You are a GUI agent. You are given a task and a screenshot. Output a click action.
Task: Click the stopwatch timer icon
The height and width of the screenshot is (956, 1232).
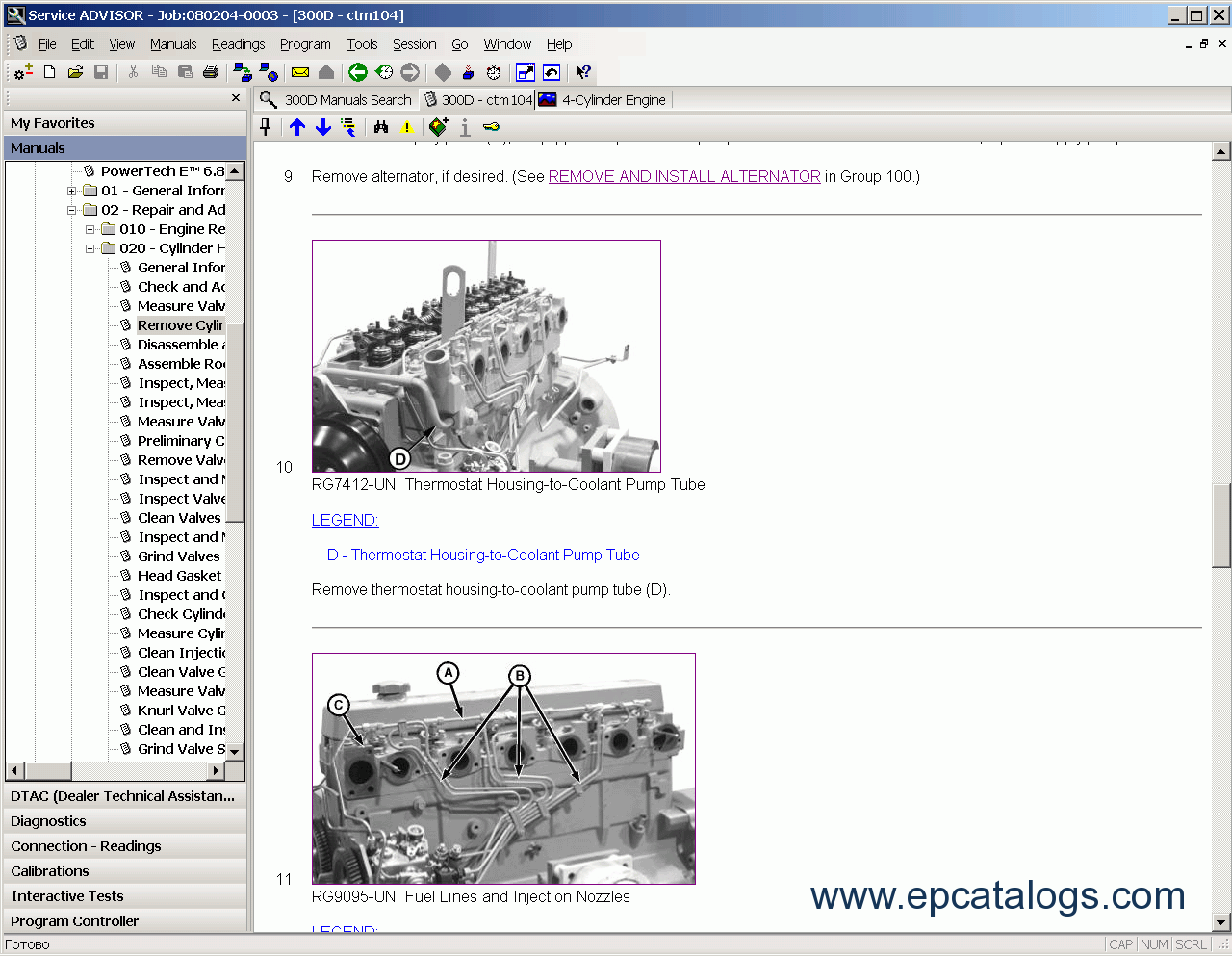click(x=494, y=72)
